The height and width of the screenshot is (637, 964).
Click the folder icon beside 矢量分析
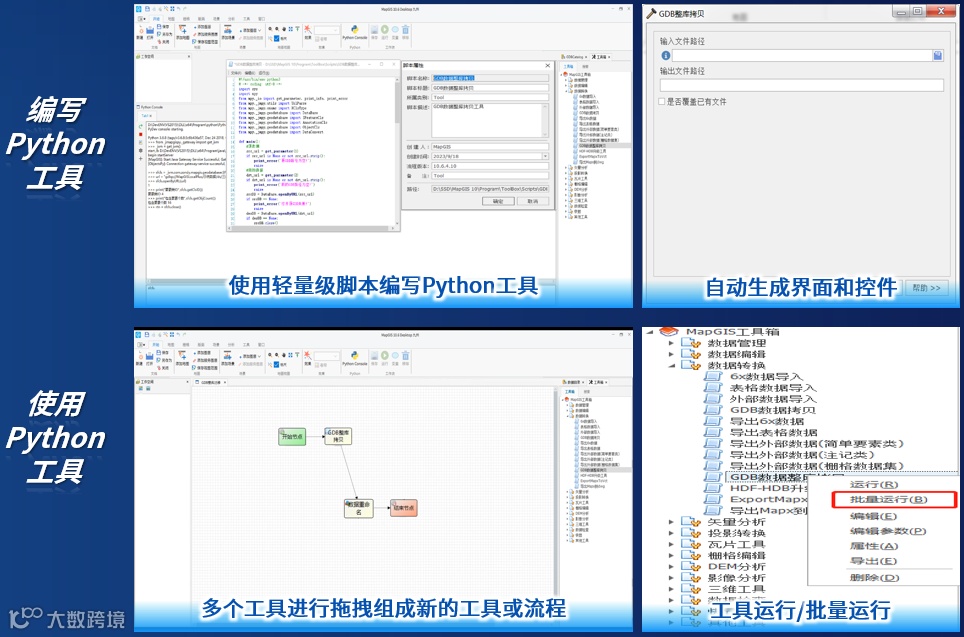(691, 522)
